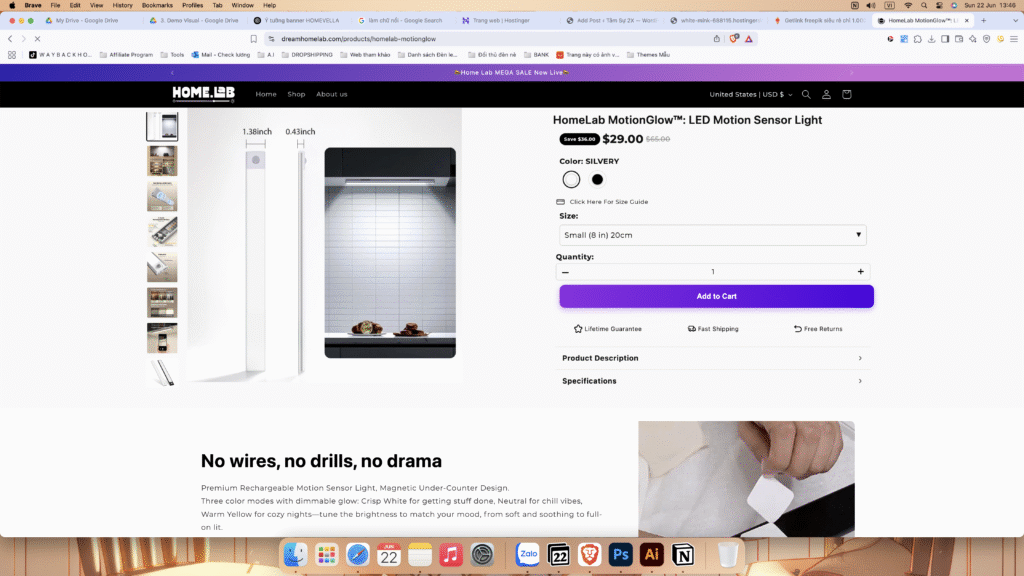Image resolution: width=1024 pixels, height=576 pixels.
Task: Launch Illustrator from the dock
Action: coord(651,554)
